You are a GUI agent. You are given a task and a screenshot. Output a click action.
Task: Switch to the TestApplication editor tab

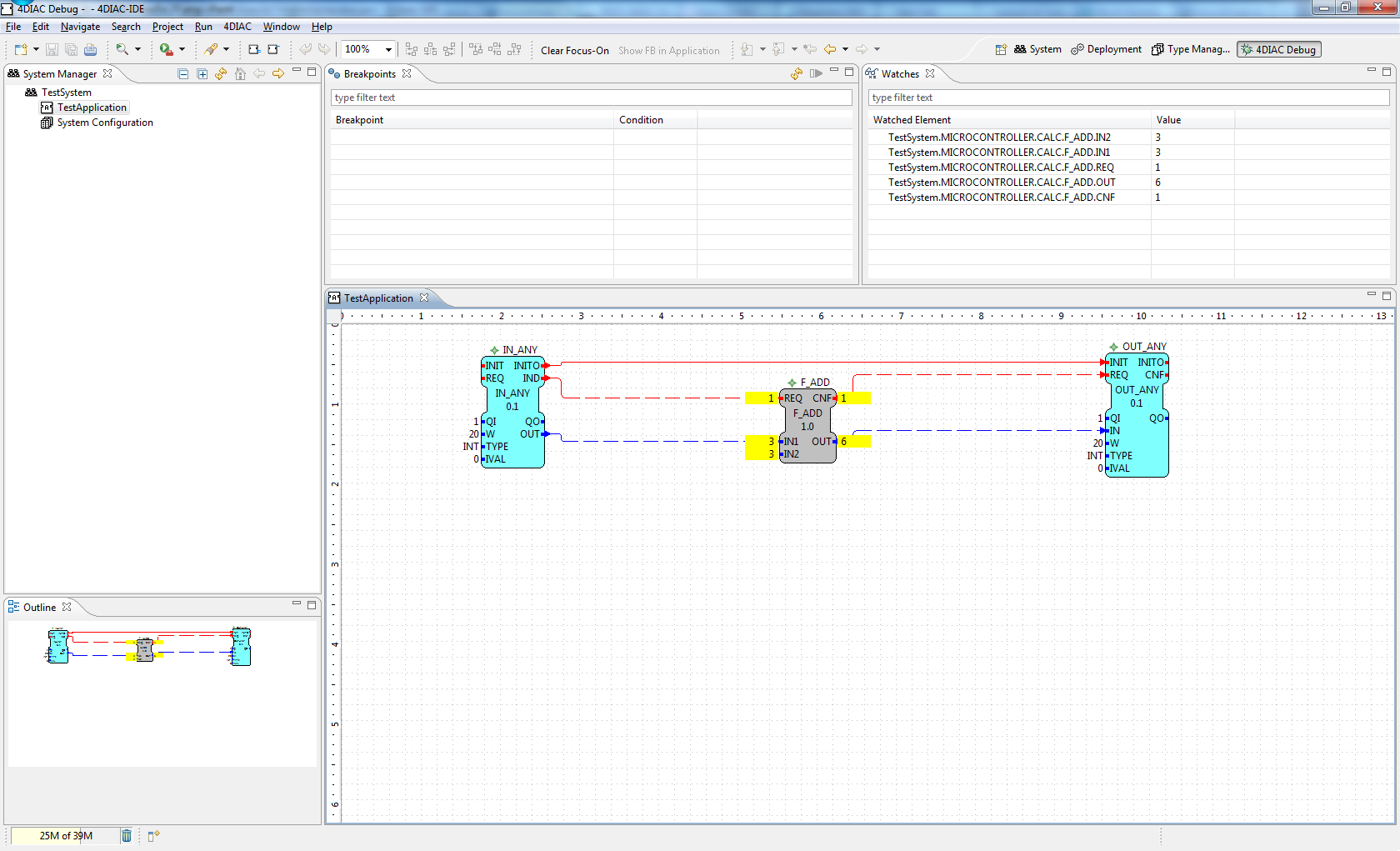click(379, 298)
